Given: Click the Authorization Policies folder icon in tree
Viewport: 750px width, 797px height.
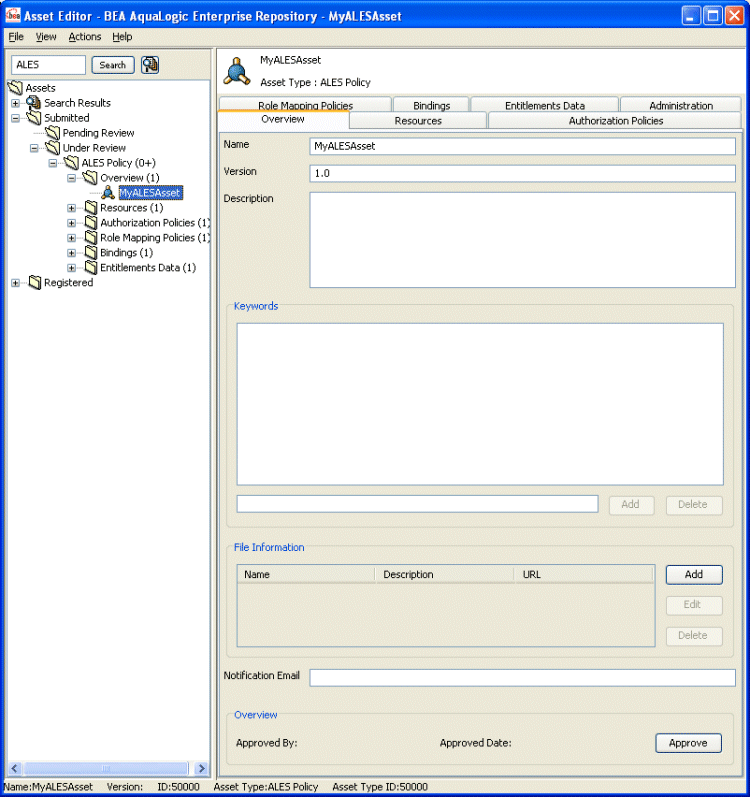Looking at the screenshot, I should click(x=91, y=223).
